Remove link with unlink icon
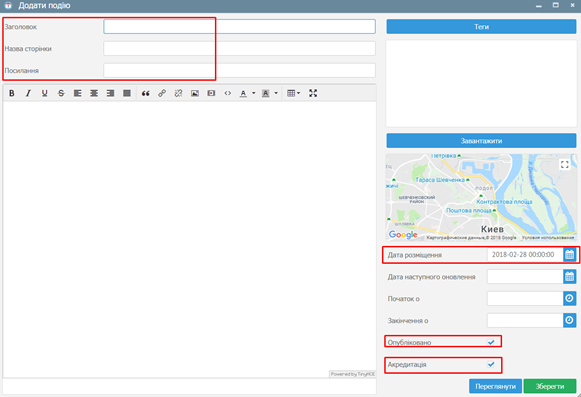The height and width of the screenshot is (397, 581). tap(178, 93)
